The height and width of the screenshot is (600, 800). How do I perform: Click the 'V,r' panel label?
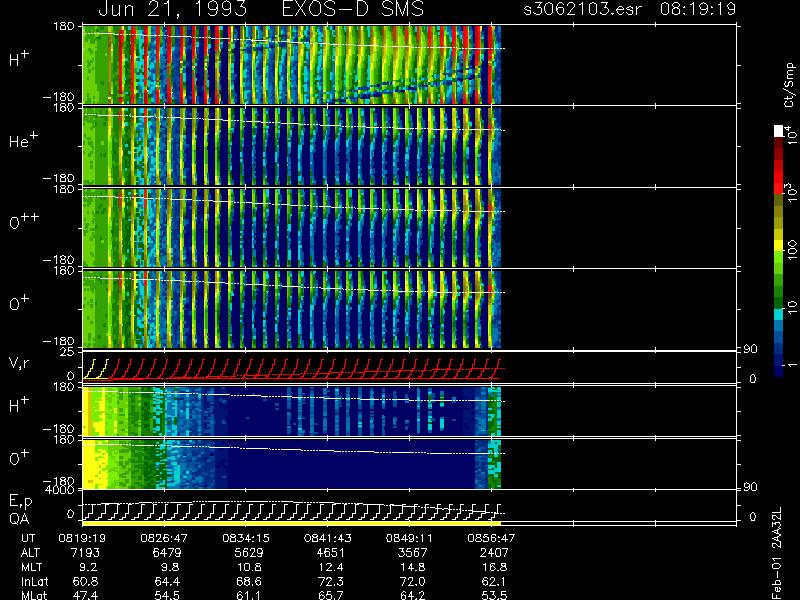[20, 363]
